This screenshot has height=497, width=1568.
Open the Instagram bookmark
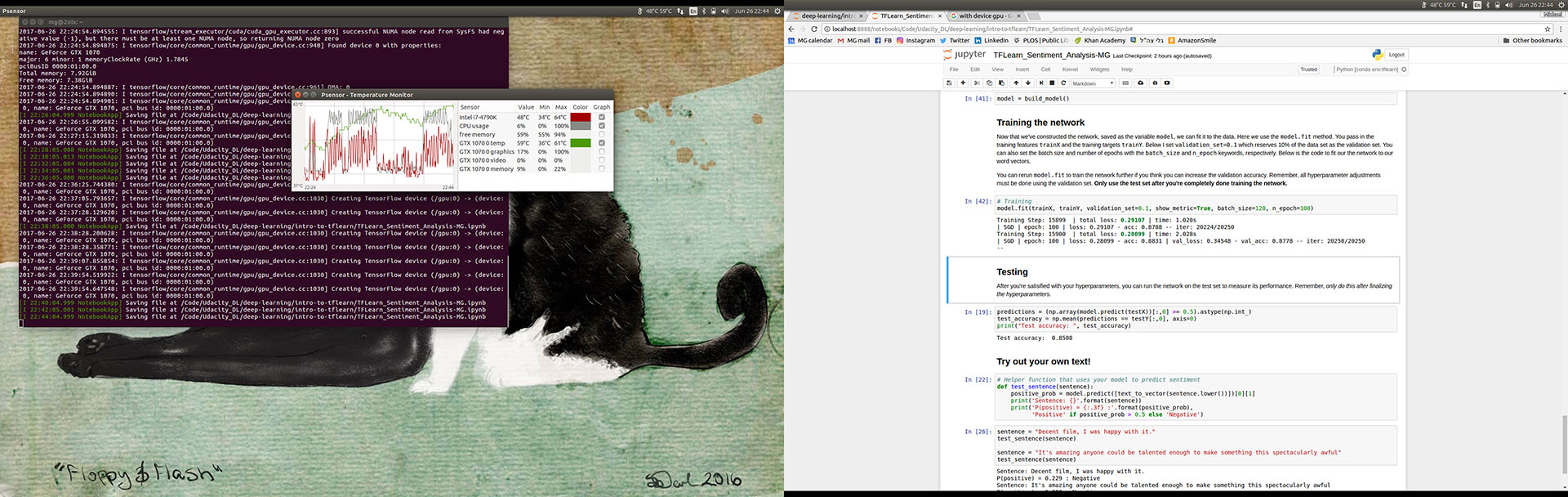[915, 40]
